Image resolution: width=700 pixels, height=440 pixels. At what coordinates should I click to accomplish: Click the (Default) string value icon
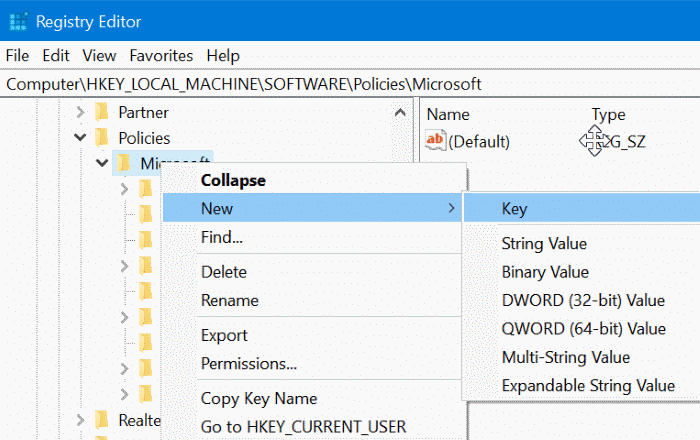tap(435, 141)
